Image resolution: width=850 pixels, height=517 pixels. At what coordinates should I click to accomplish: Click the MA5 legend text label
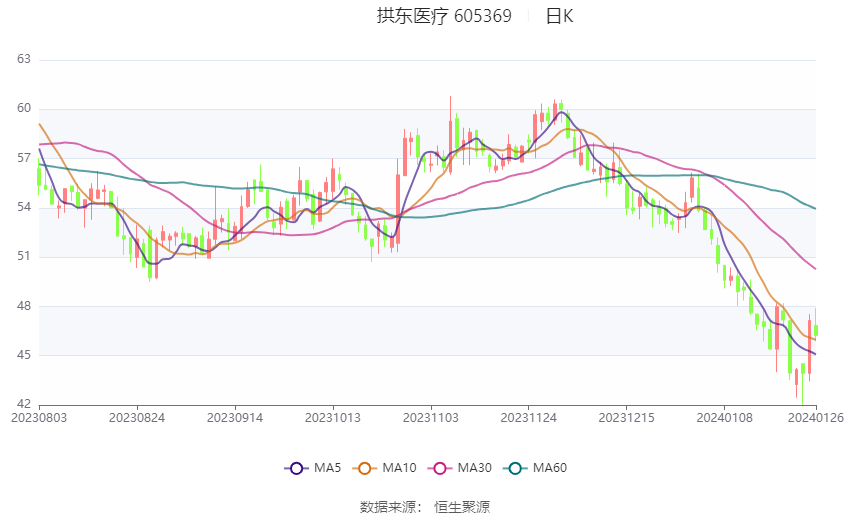327,468
